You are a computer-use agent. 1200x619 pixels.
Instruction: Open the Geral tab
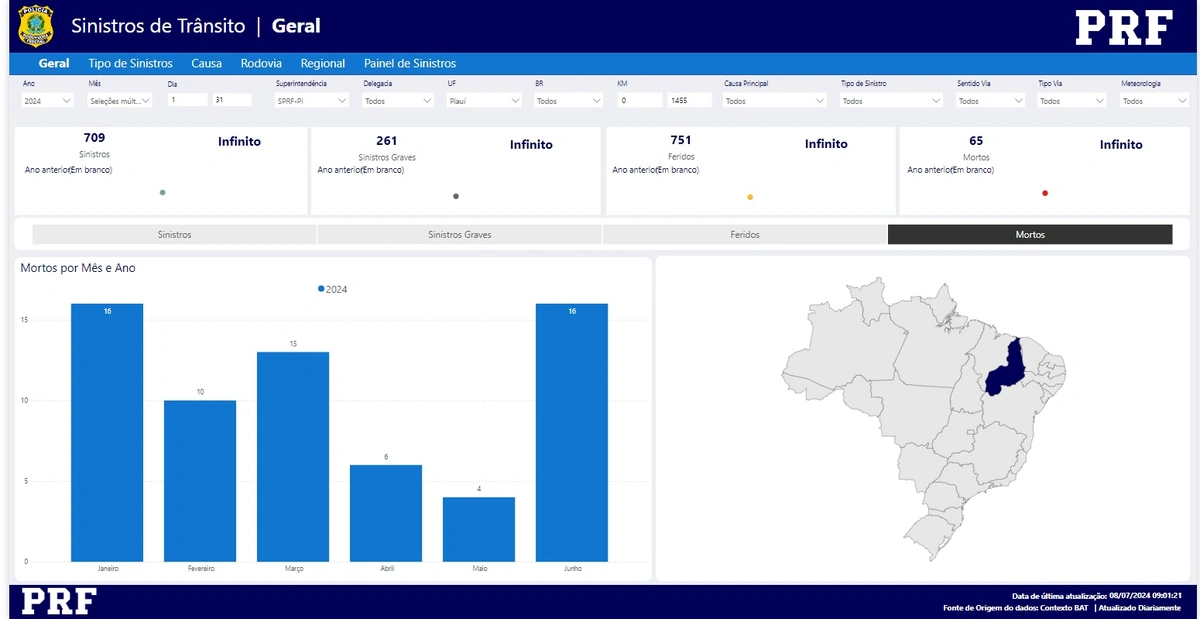click(54, 63)
